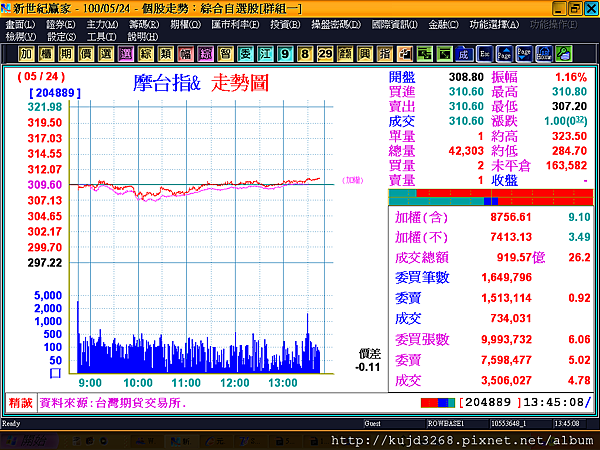Click the red 幅 toolbar button
The width and height of the screenshot is (600, 450).
click(185, 54)
